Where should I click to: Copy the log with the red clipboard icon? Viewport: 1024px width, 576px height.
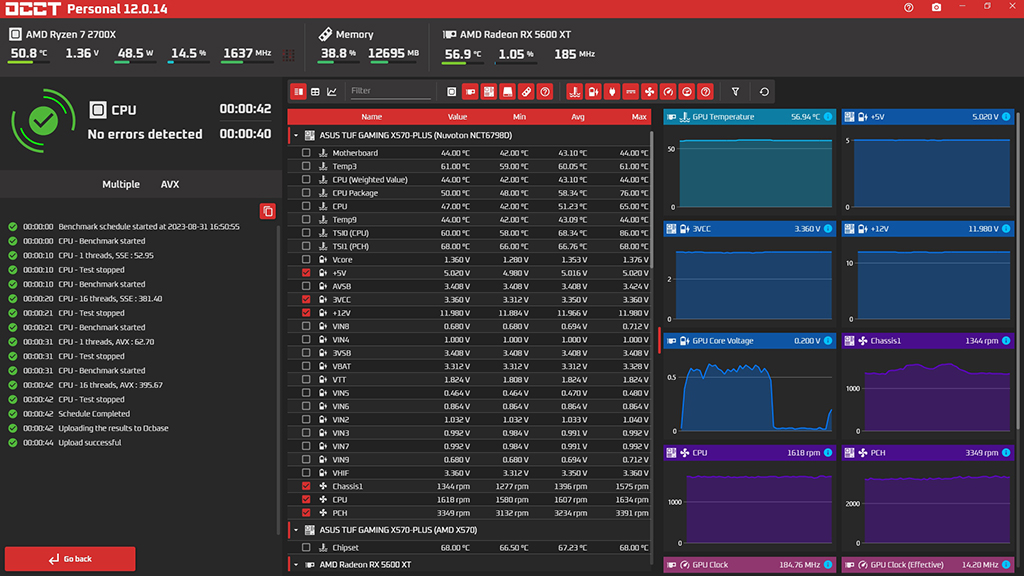(267, 211)
